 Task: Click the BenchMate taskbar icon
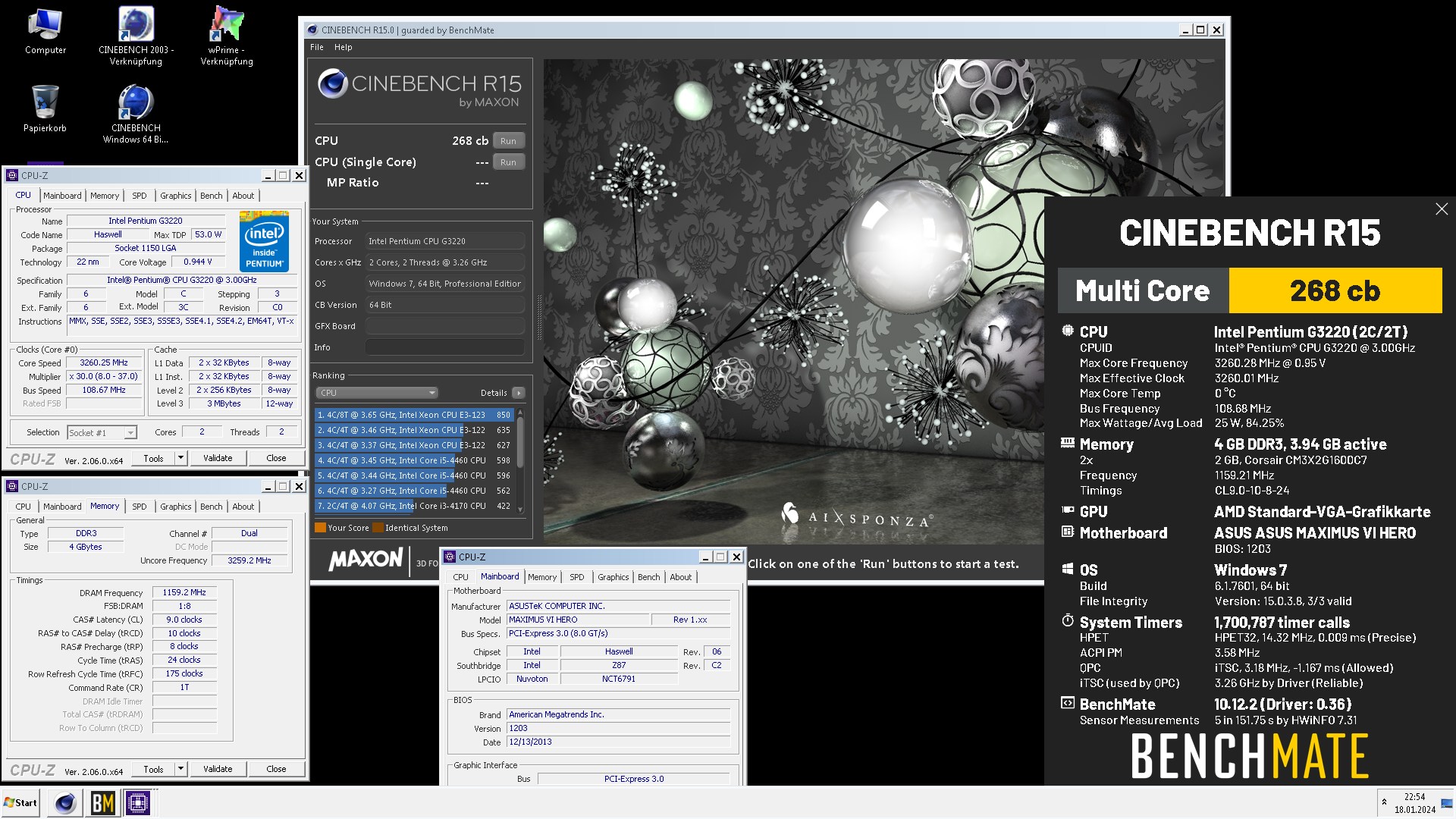point(102,802)
